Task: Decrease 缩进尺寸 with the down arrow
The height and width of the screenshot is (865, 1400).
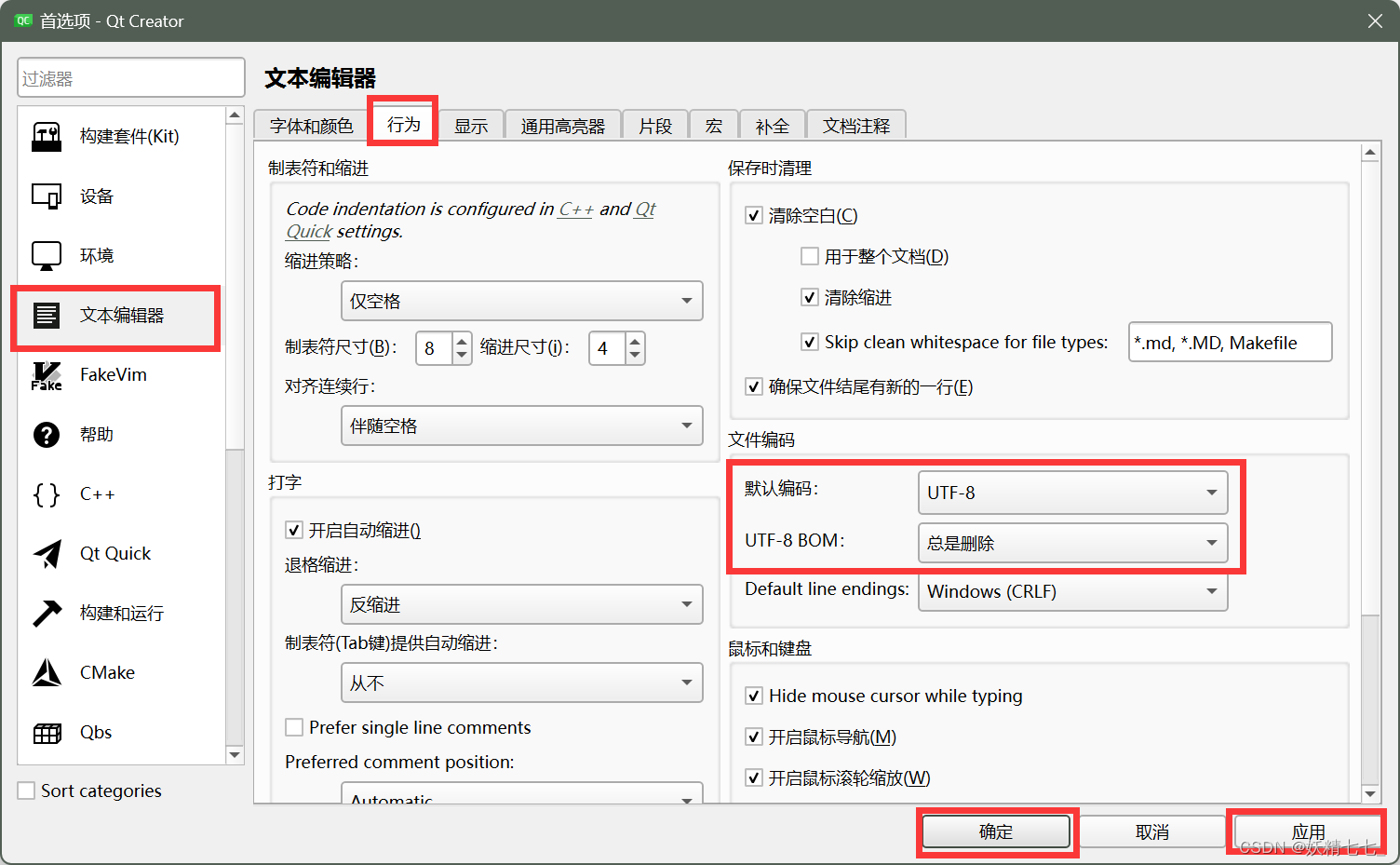Action: pos(635,356)
